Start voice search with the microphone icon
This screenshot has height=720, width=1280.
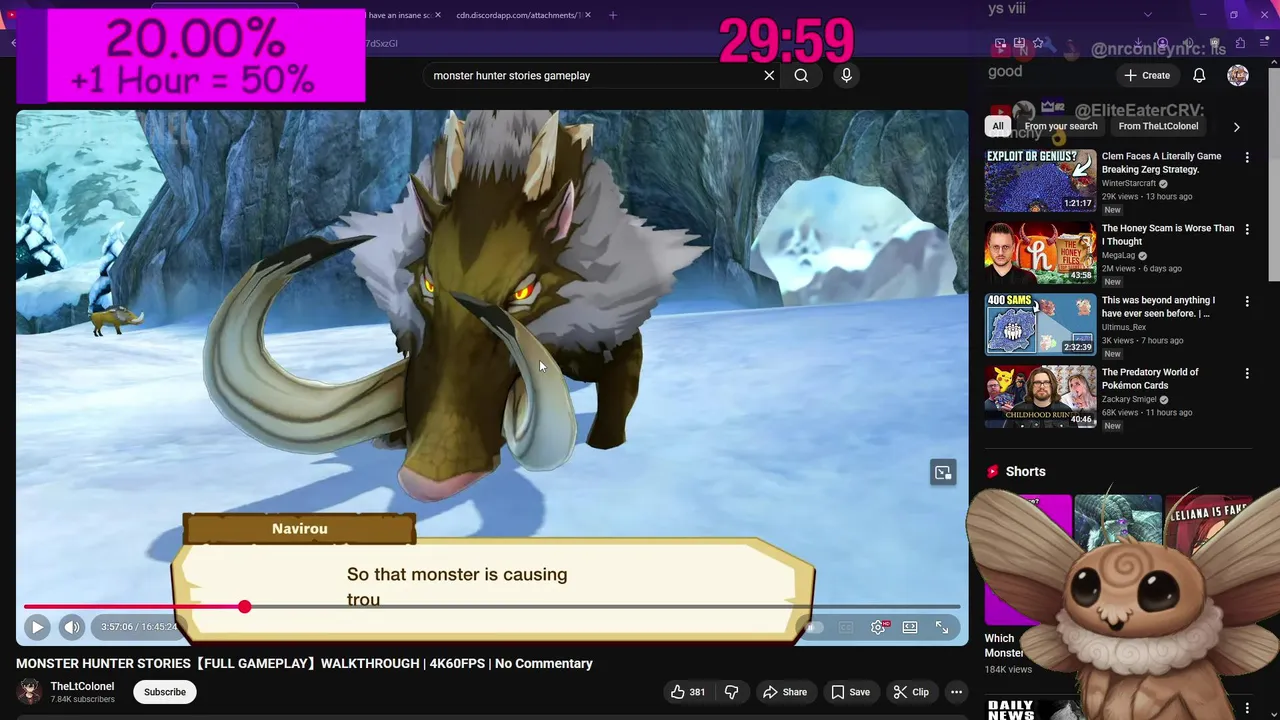coord(846,75)
